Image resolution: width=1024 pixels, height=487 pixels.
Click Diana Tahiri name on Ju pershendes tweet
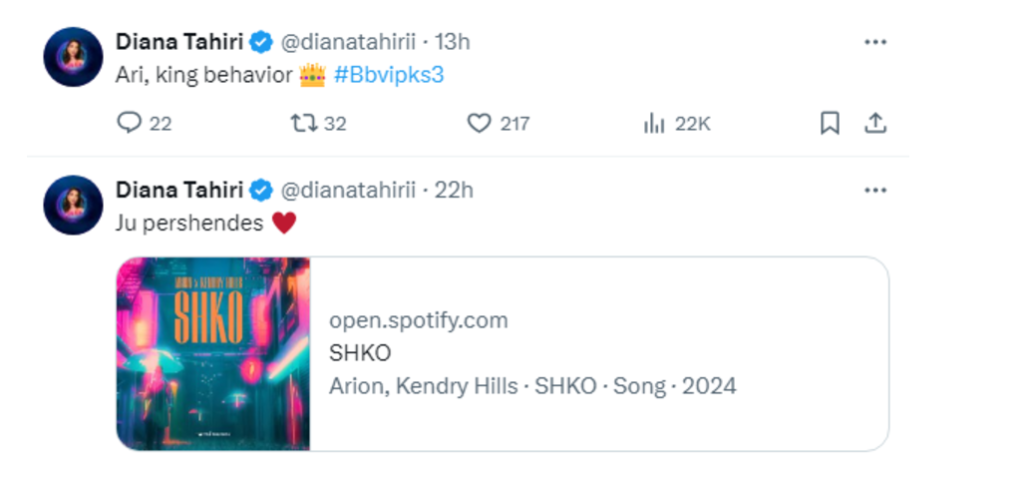point(180,190)
